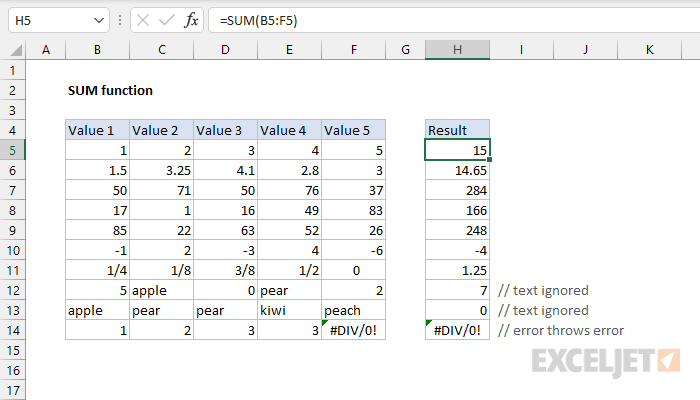Select result cell showing 1.25
700x400 pixels.
click(x=457, y=271)
